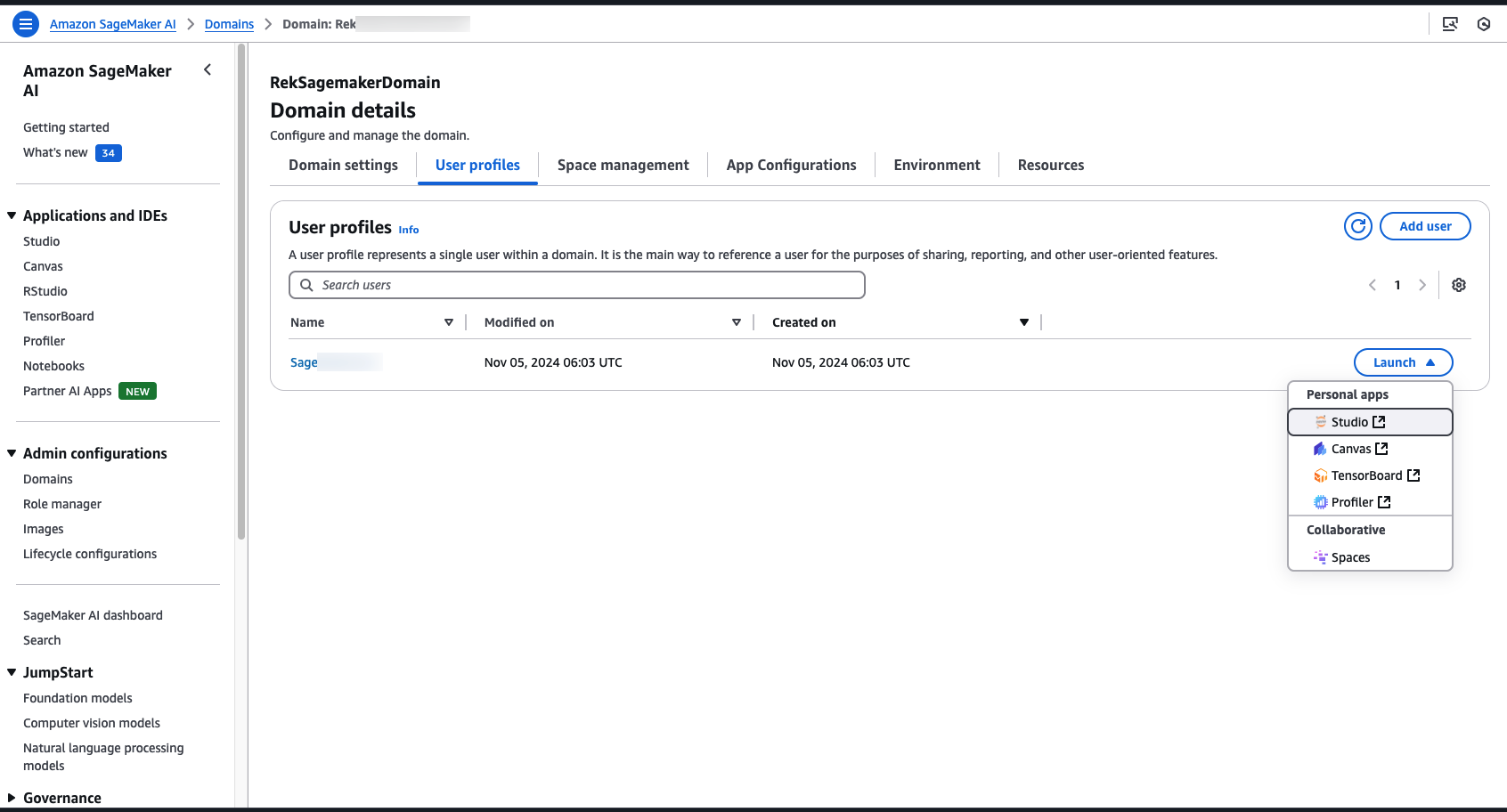Open Notebooks in the sidebar
Image resolution: width=1507 pixels, height=812 pixels.
click(53, 366)
